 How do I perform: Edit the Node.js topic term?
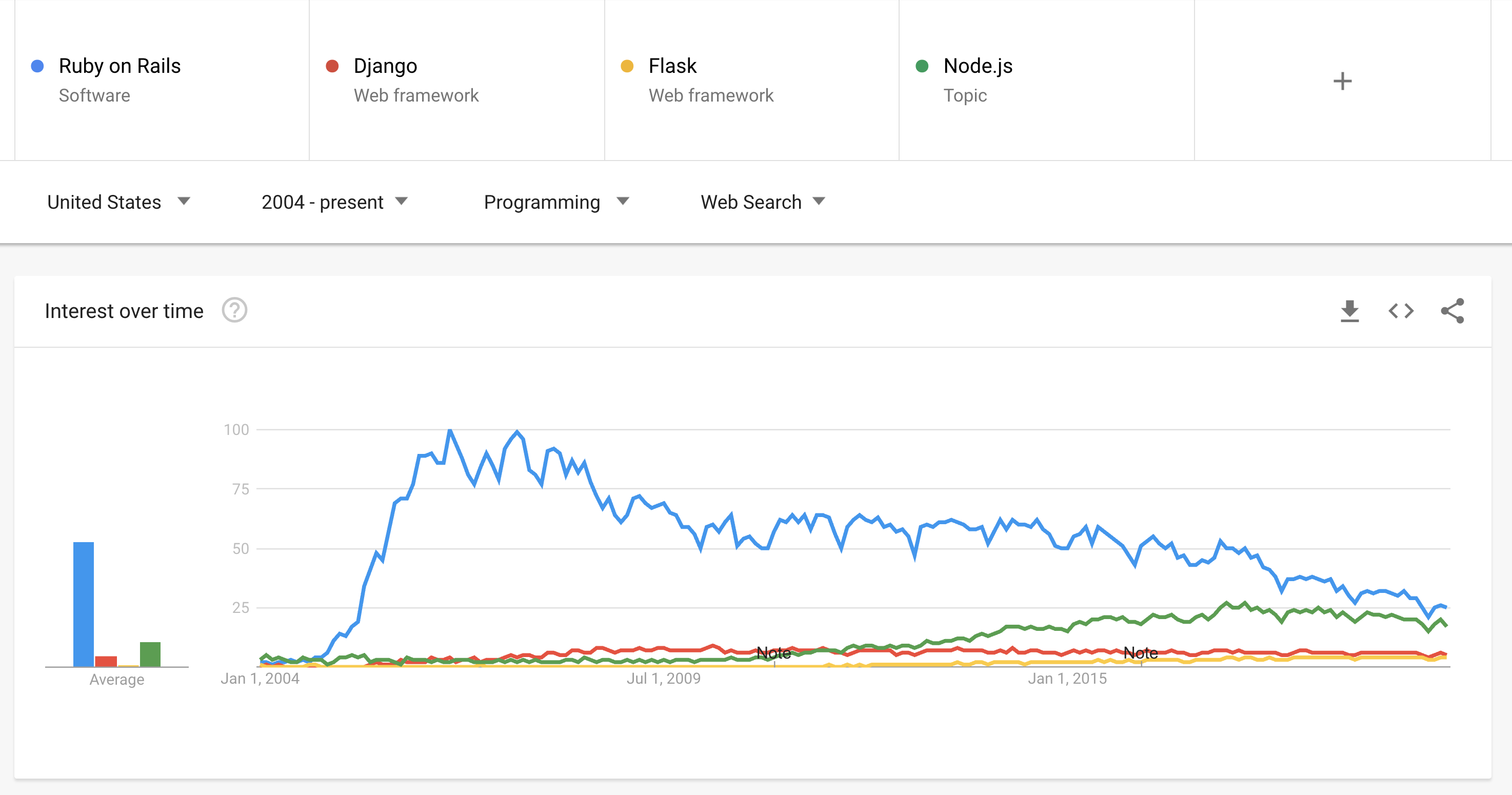click(x=1046, y=80)
